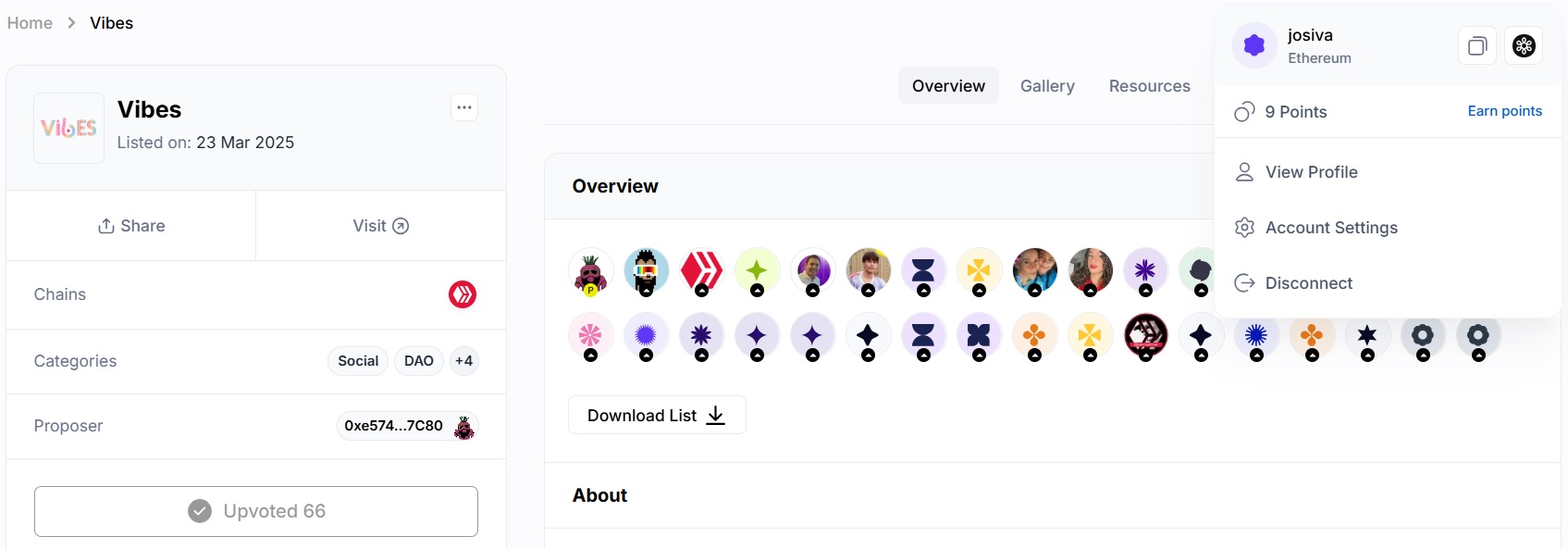Click the About section heading
This screenshot has height=549, width=1568.
pos(599,495)
